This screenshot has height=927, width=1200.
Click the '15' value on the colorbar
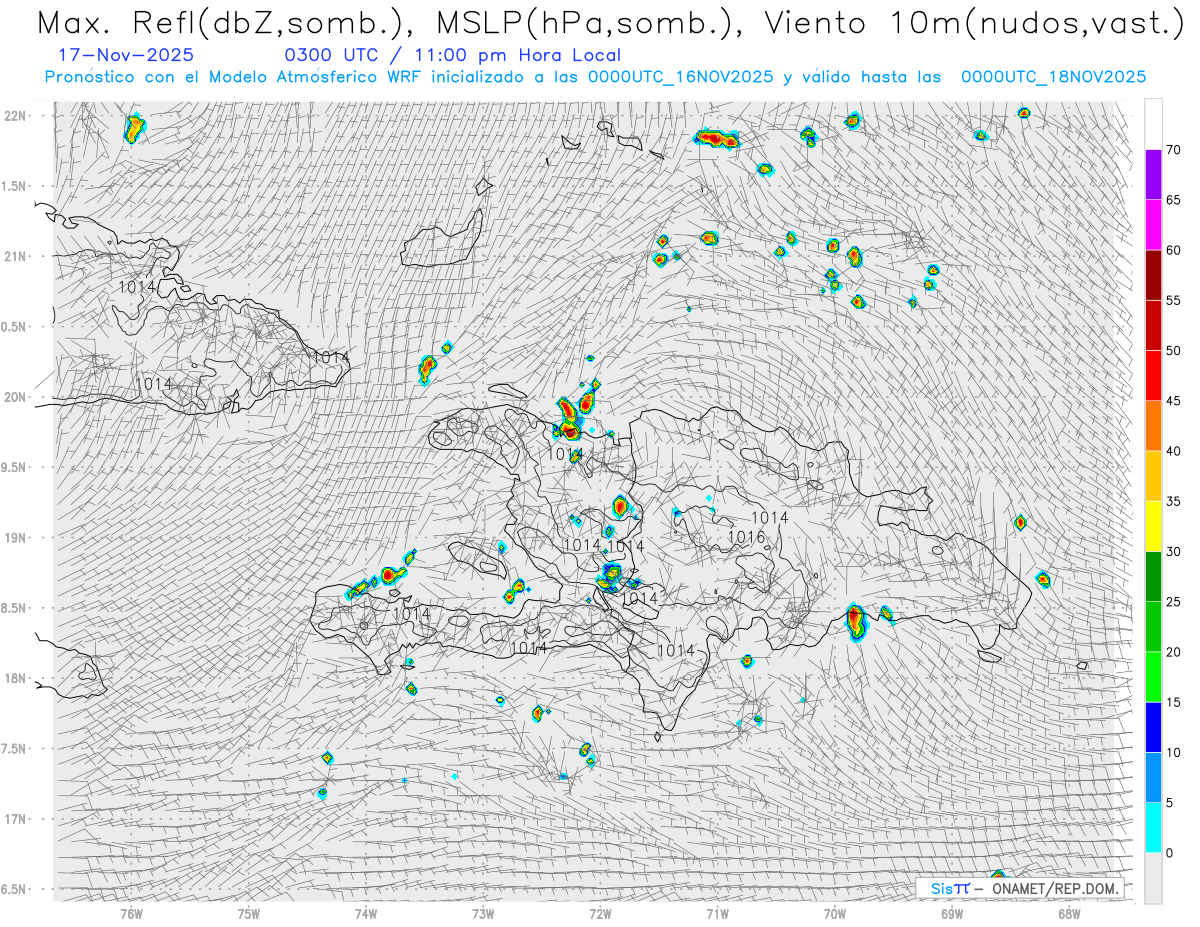click(1173, 702)
